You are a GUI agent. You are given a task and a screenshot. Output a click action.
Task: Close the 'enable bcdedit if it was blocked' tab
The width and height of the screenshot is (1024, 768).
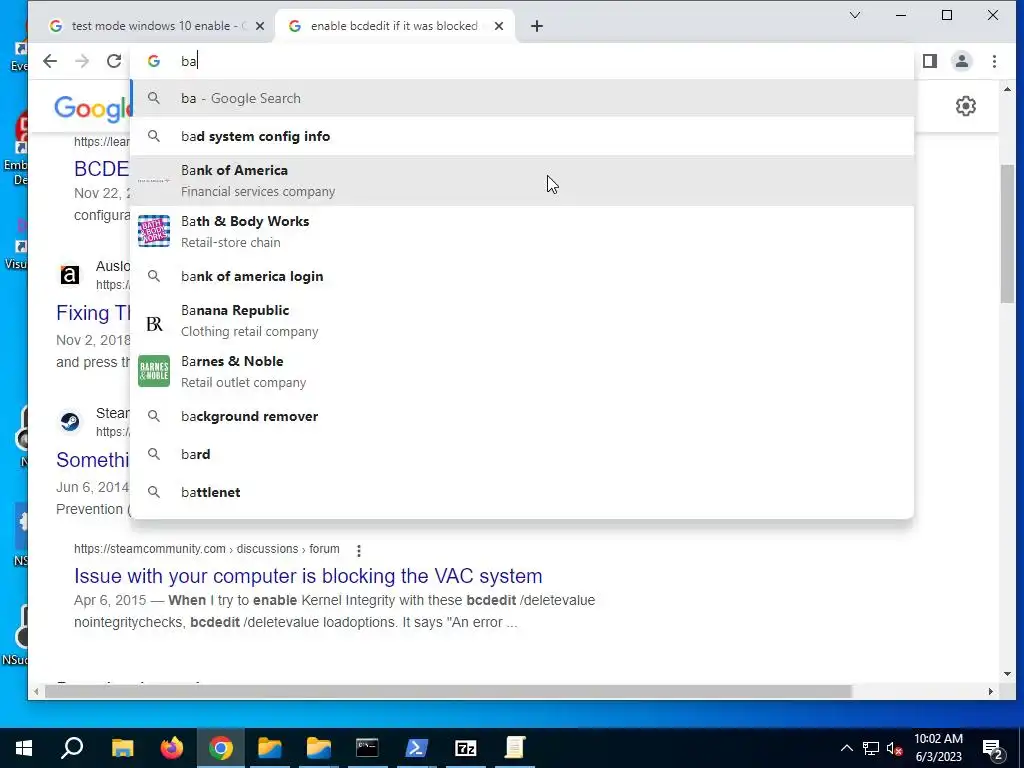[499, 26]
